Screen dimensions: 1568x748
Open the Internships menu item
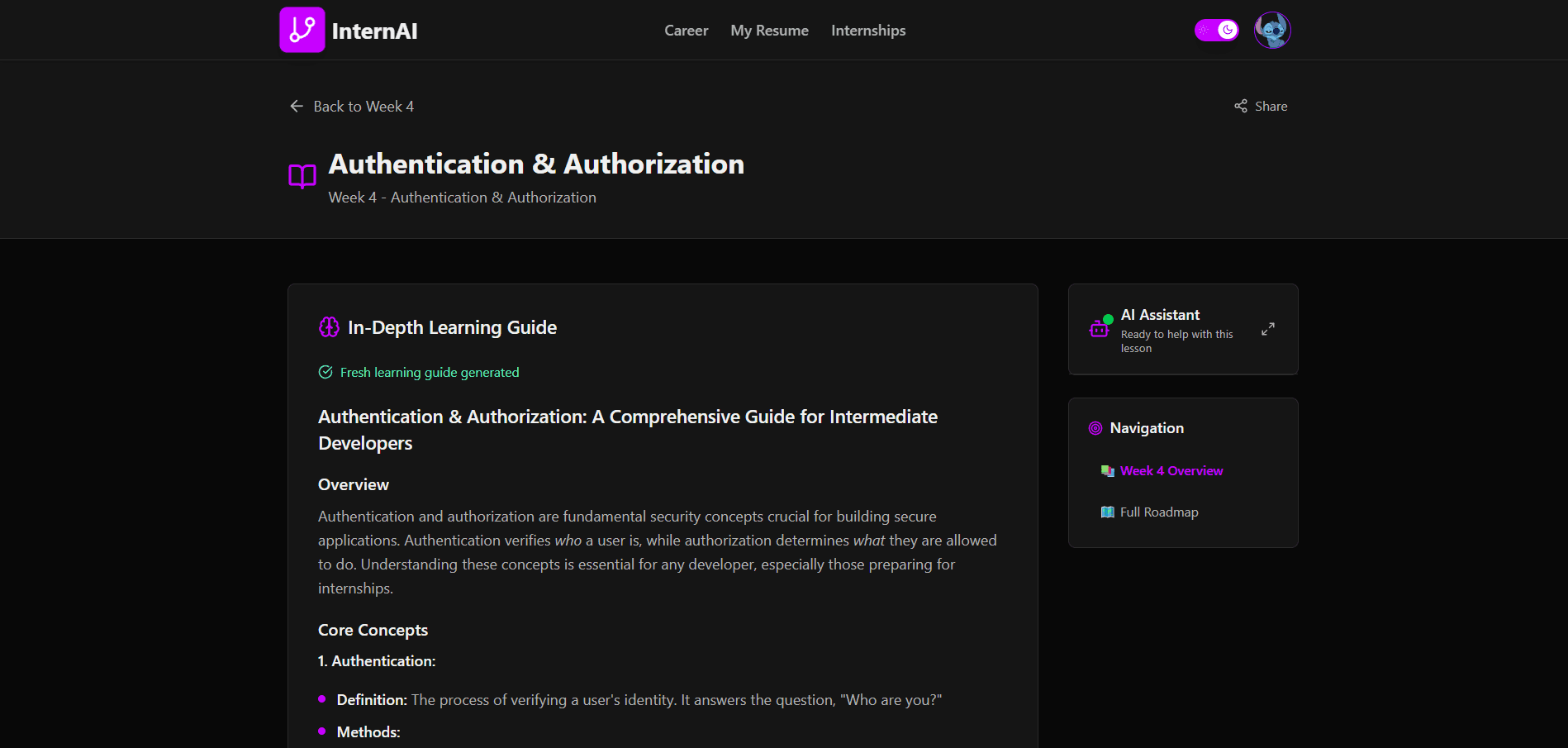(x=868, y=31)
